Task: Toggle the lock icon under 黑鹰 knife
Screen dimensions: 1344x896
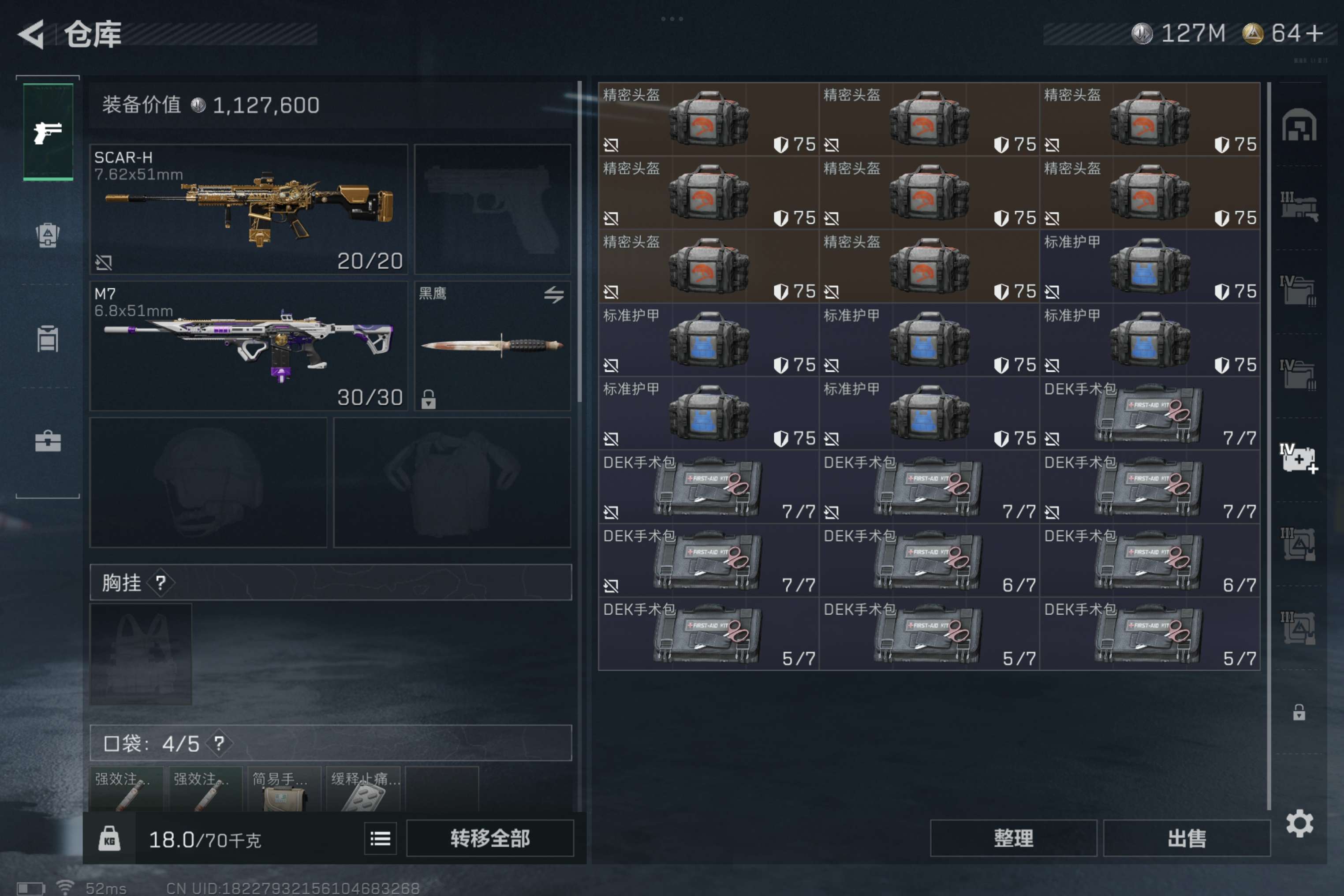Action: (x=429, y=399)
